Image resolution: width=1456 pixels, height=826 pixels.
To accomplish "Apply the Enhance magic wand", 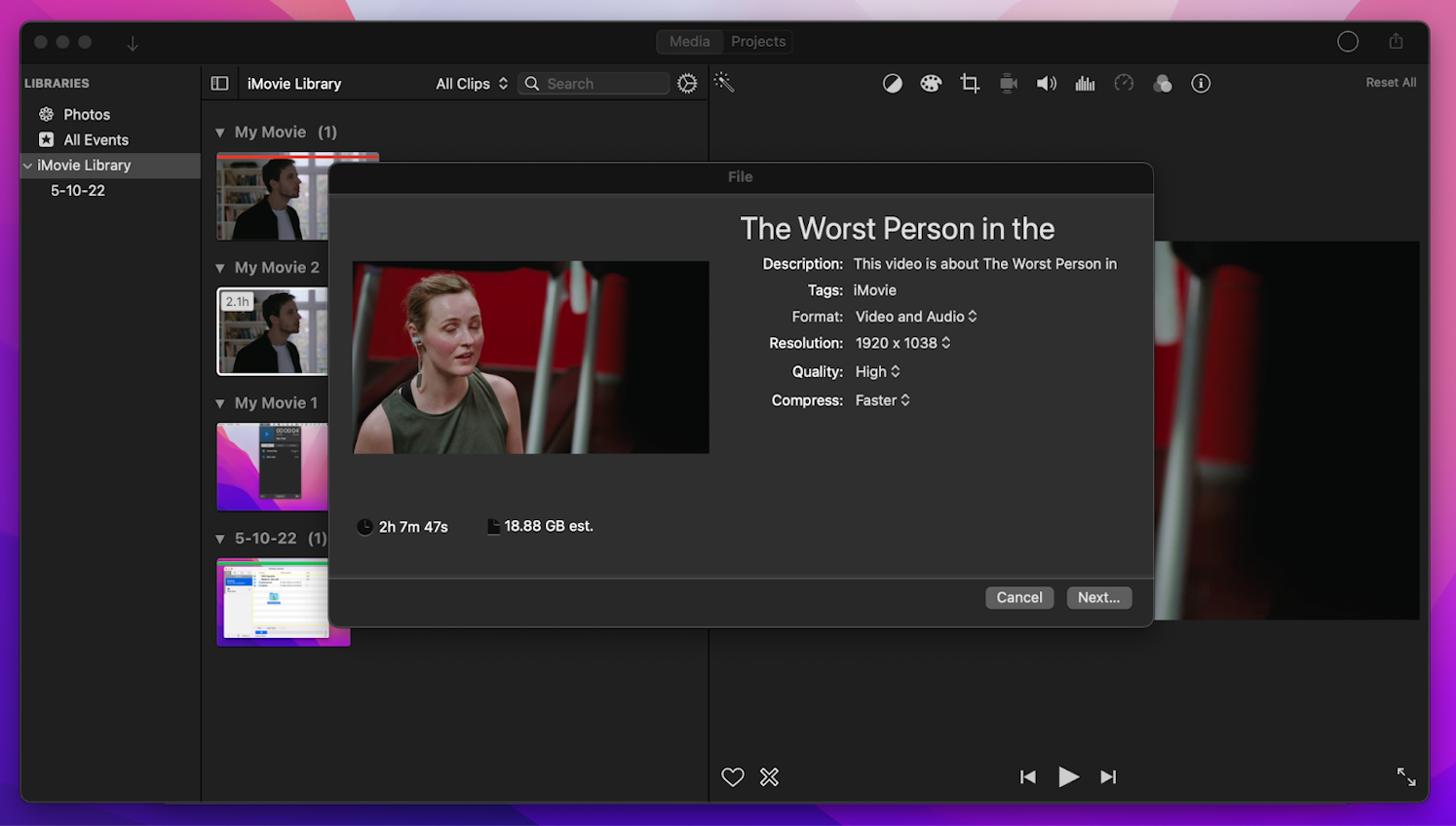I will [723, 83].
